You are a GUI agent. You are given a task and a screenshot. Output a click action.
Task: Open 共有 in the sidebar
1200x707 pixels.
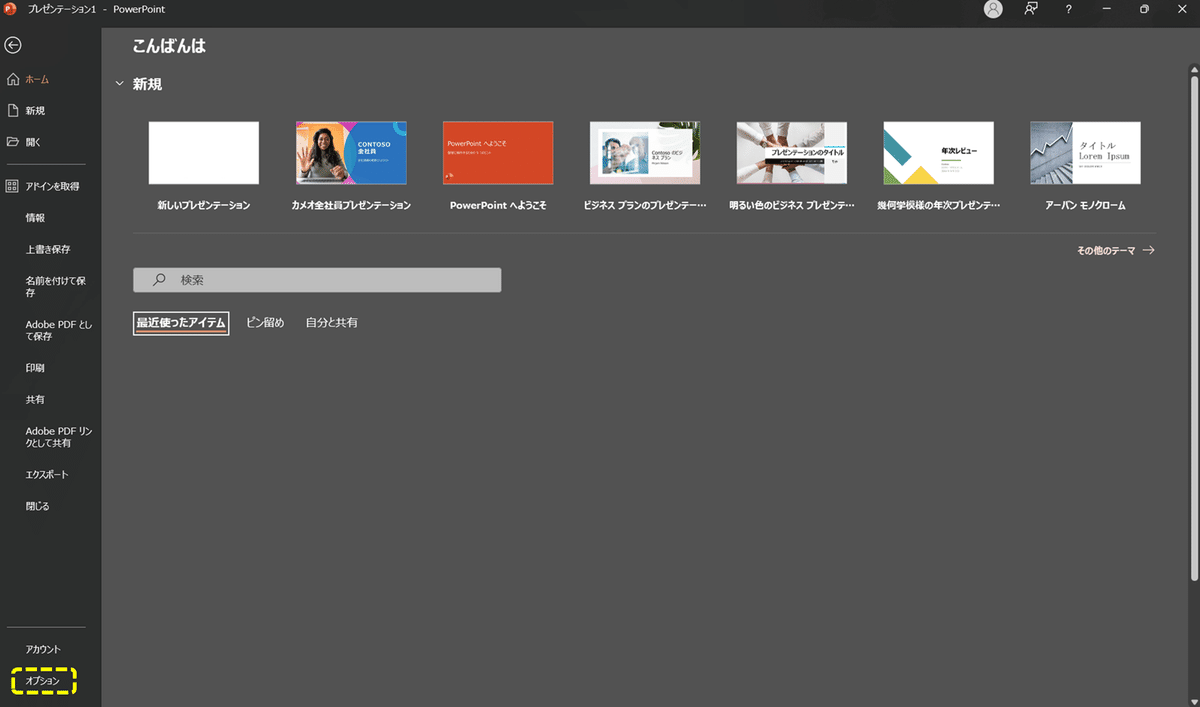click(x=35, y=400)
